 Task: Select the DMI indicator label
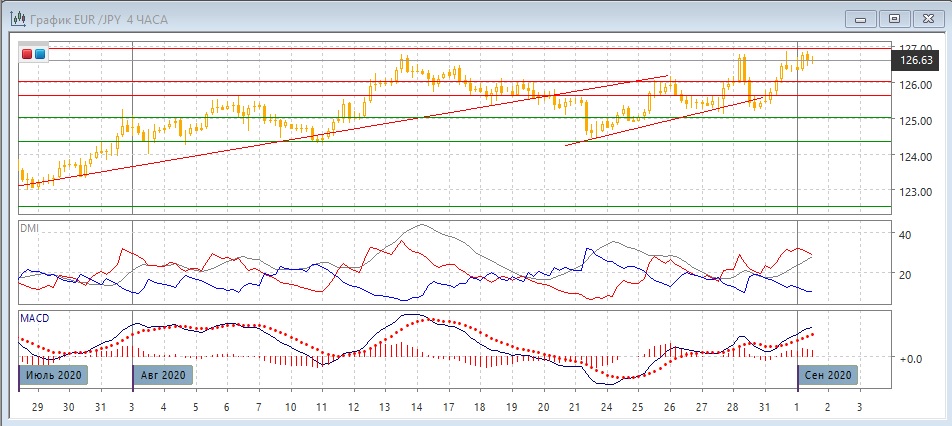[31, 229]
